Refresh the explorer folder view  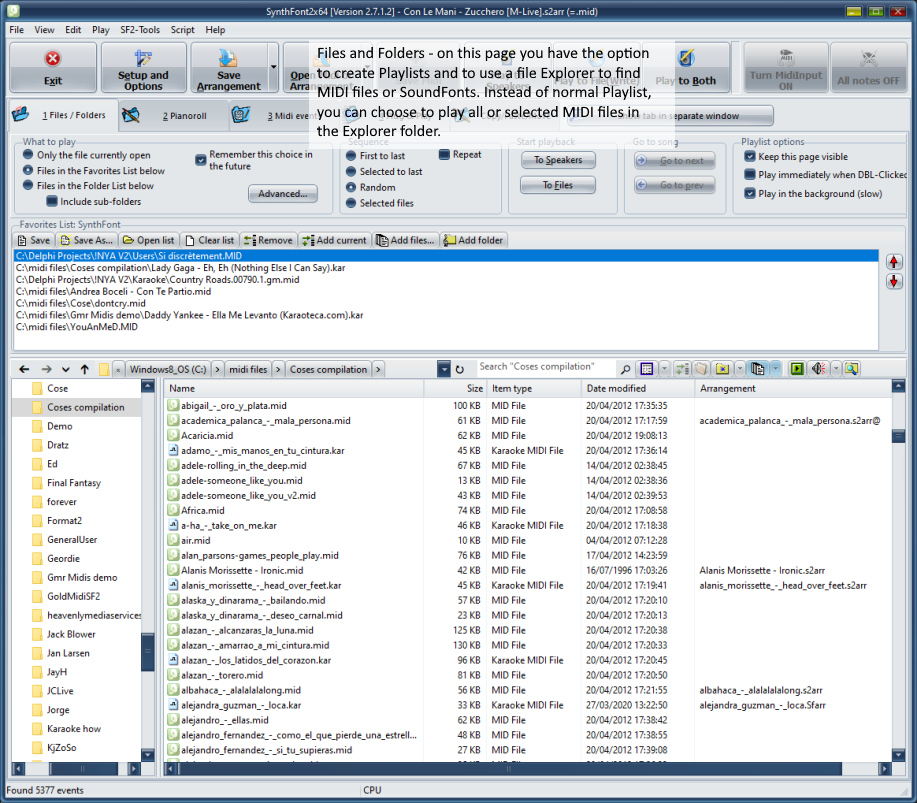click(460, 369)
